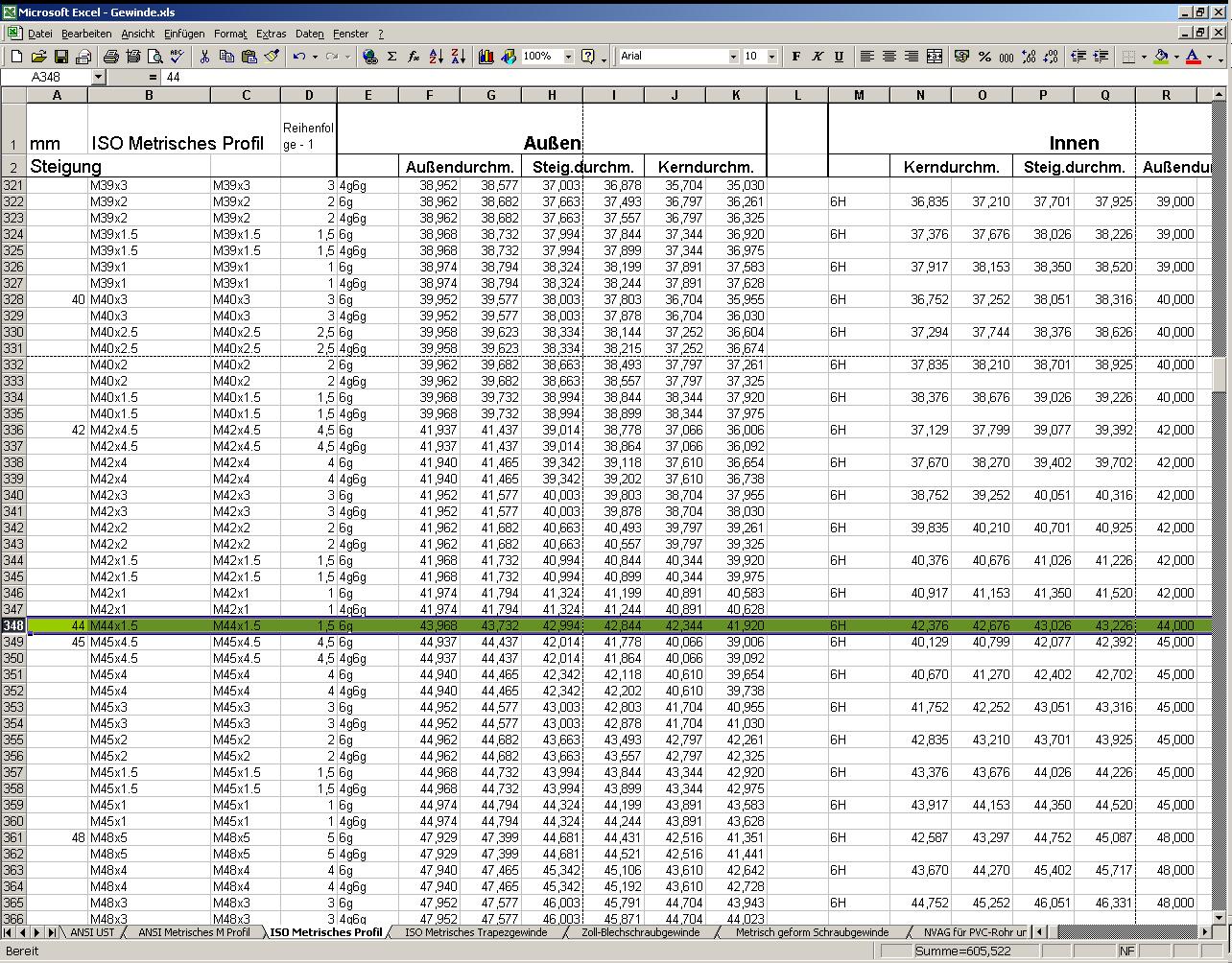Open the Name Box dropdown arrow
Screen dimensions: 1232x963
click(98, 77)
